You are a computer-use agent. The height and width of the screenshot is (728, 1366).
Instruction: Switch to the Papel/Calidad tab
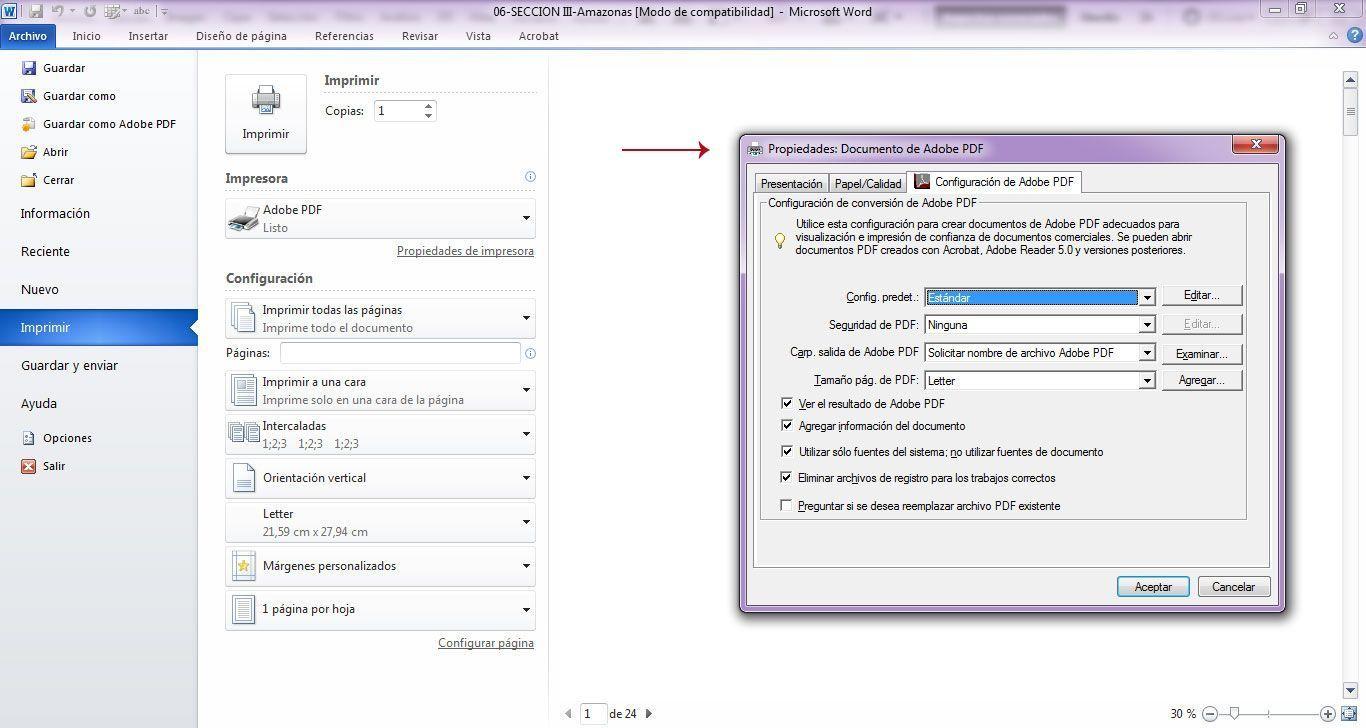pyautogui.click(x=867, y=182)
